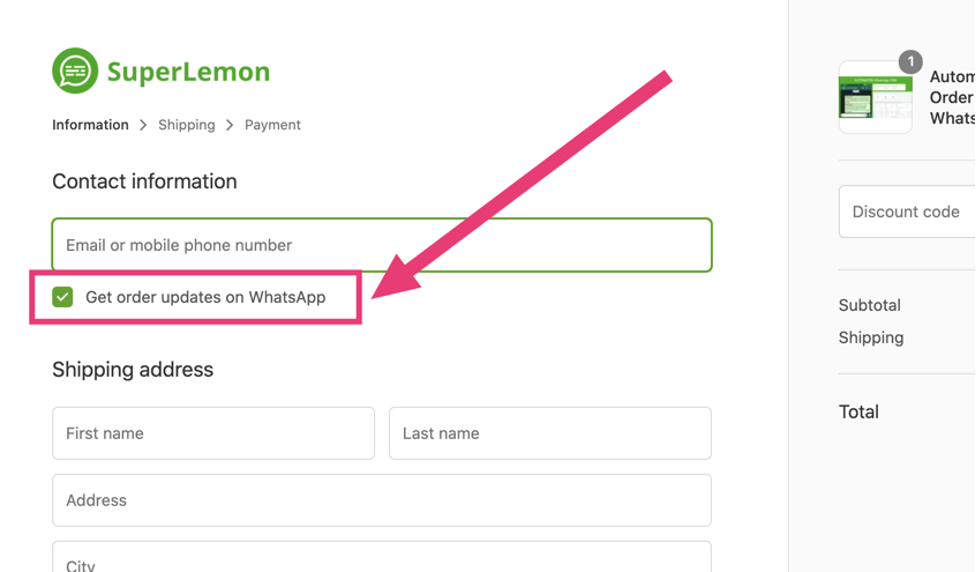Focus the Email or mobile phone number field
The image size is (977, 572).
382,245
